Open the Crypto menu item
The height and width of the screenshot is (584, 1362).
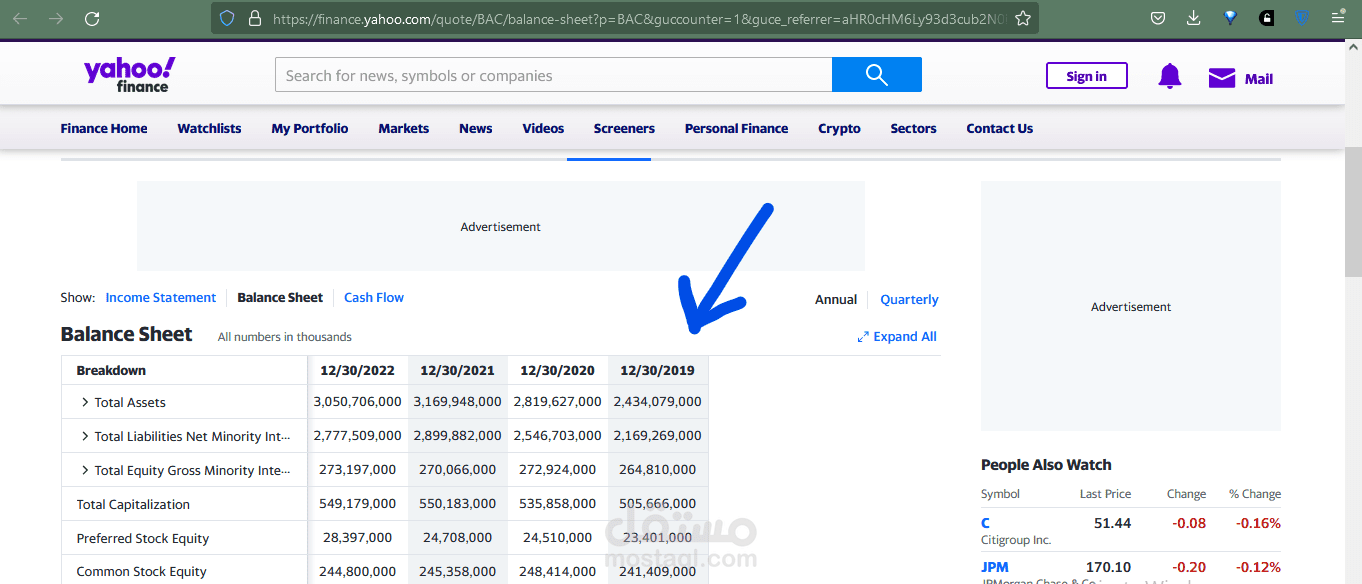pyautogui.click(x=839, y=128)
